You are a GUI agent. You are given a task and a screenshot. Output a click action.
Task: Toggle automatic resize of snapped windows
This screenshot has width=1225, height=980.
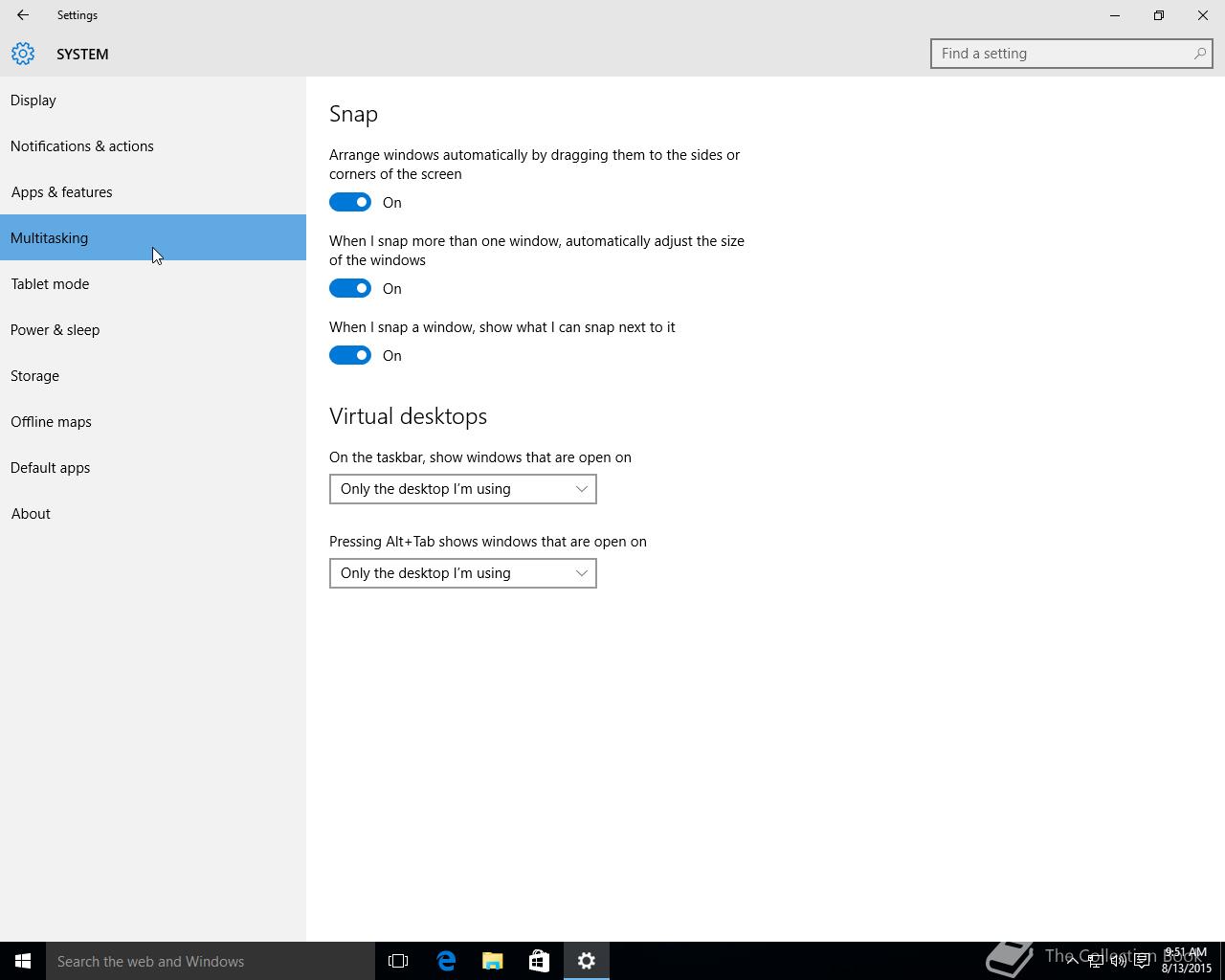tap(350, 288)
